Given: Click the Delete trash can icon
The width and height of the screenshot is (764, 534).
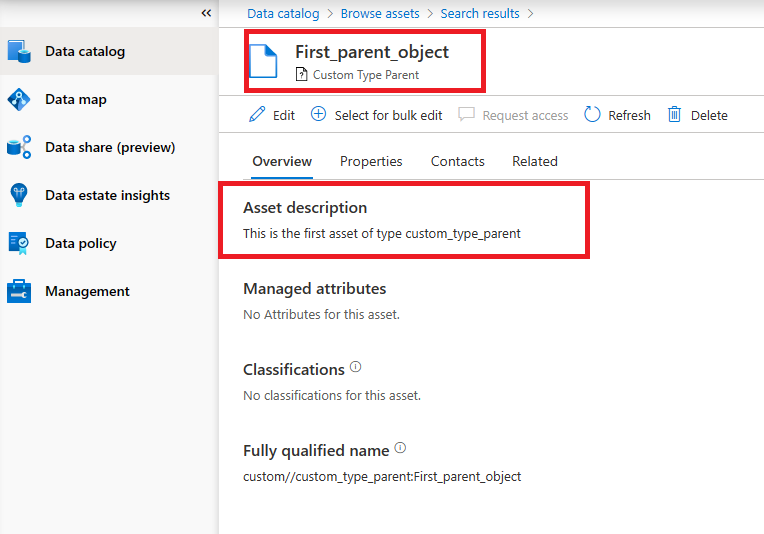Looking at the screenshot, I should click(675, 115).
